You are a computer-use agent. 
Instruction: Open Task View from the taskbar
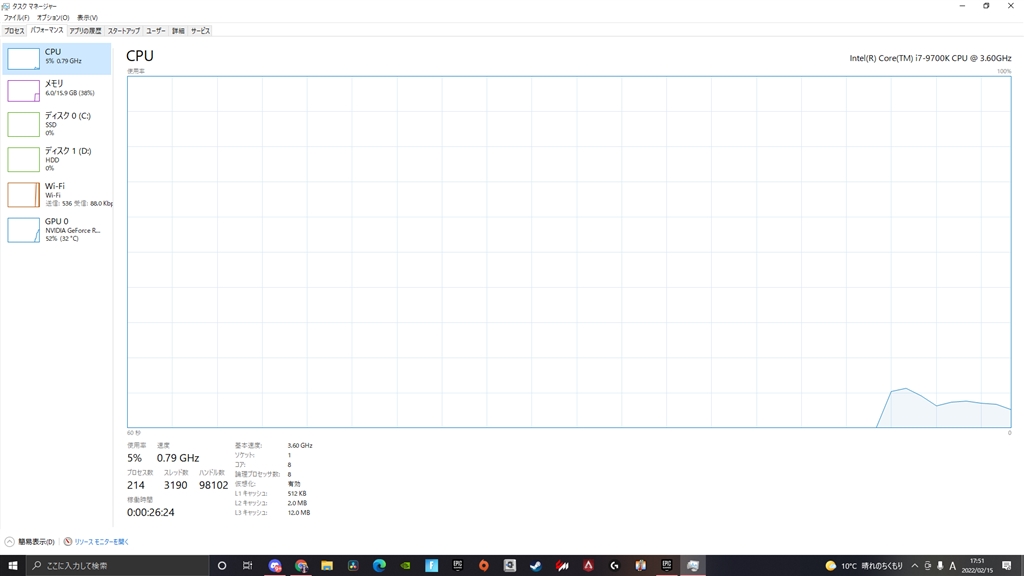[x=248, y=566]
